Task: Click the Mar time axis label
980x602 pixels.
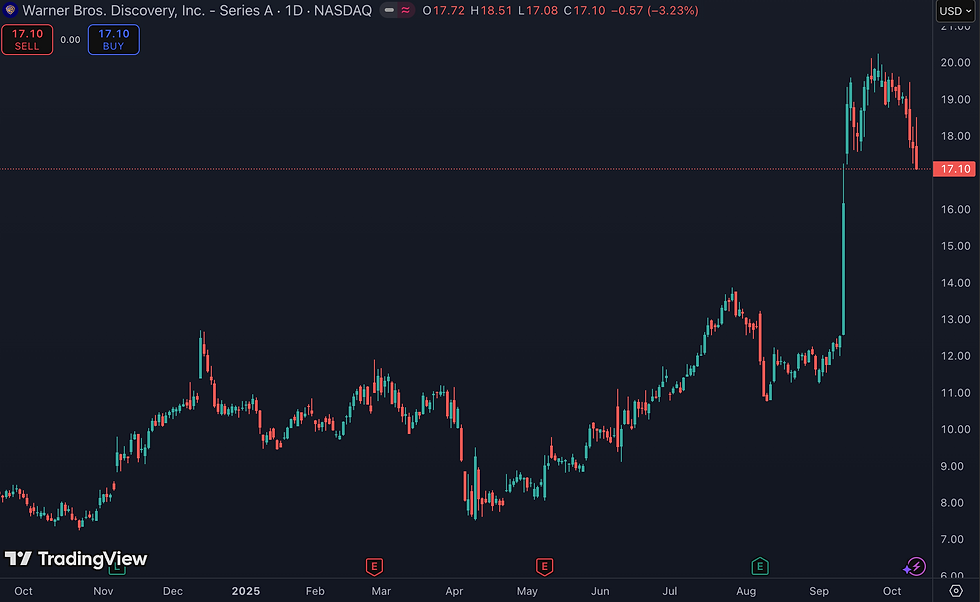Action: [381, 591]
